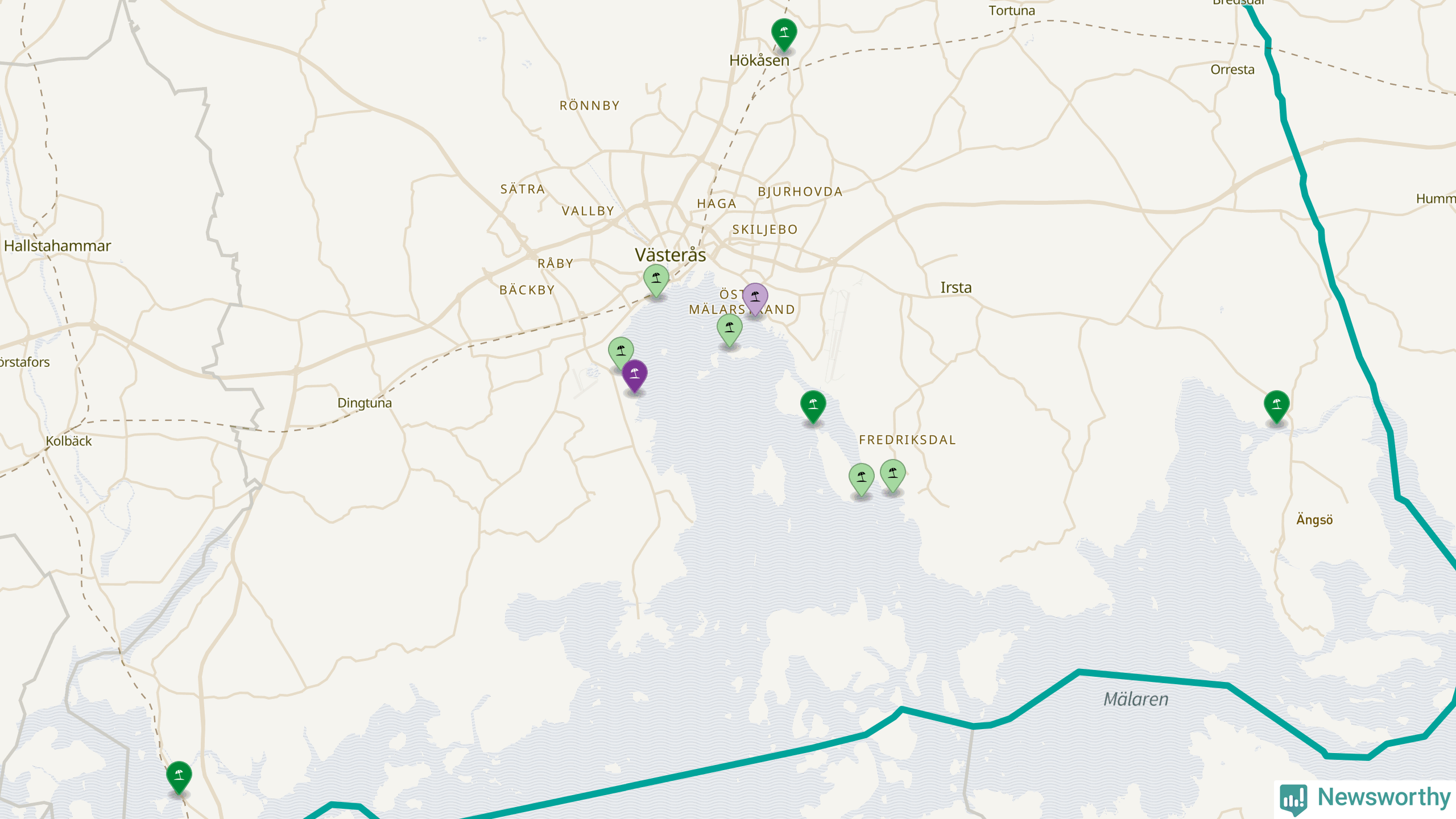Screen dimensions: 1456x819
Task: Click the BJURHOVDA district label
Action: [x=800, y=192]
